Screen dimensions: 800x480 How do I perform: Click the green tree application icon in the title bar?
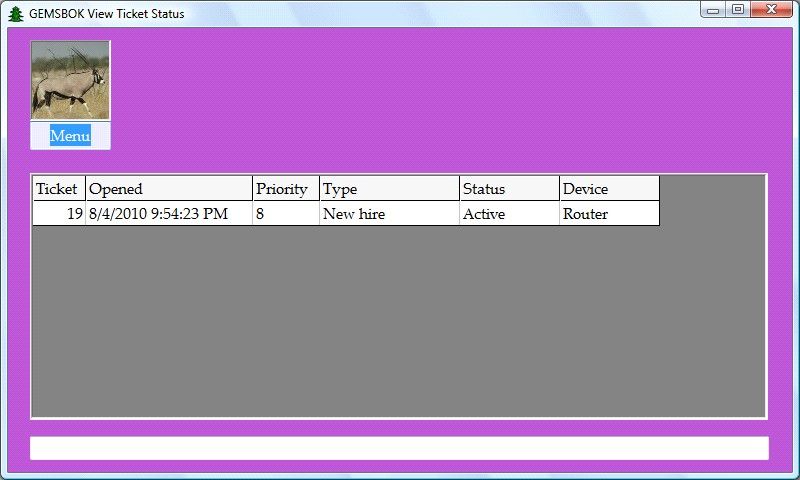[15, 13]
